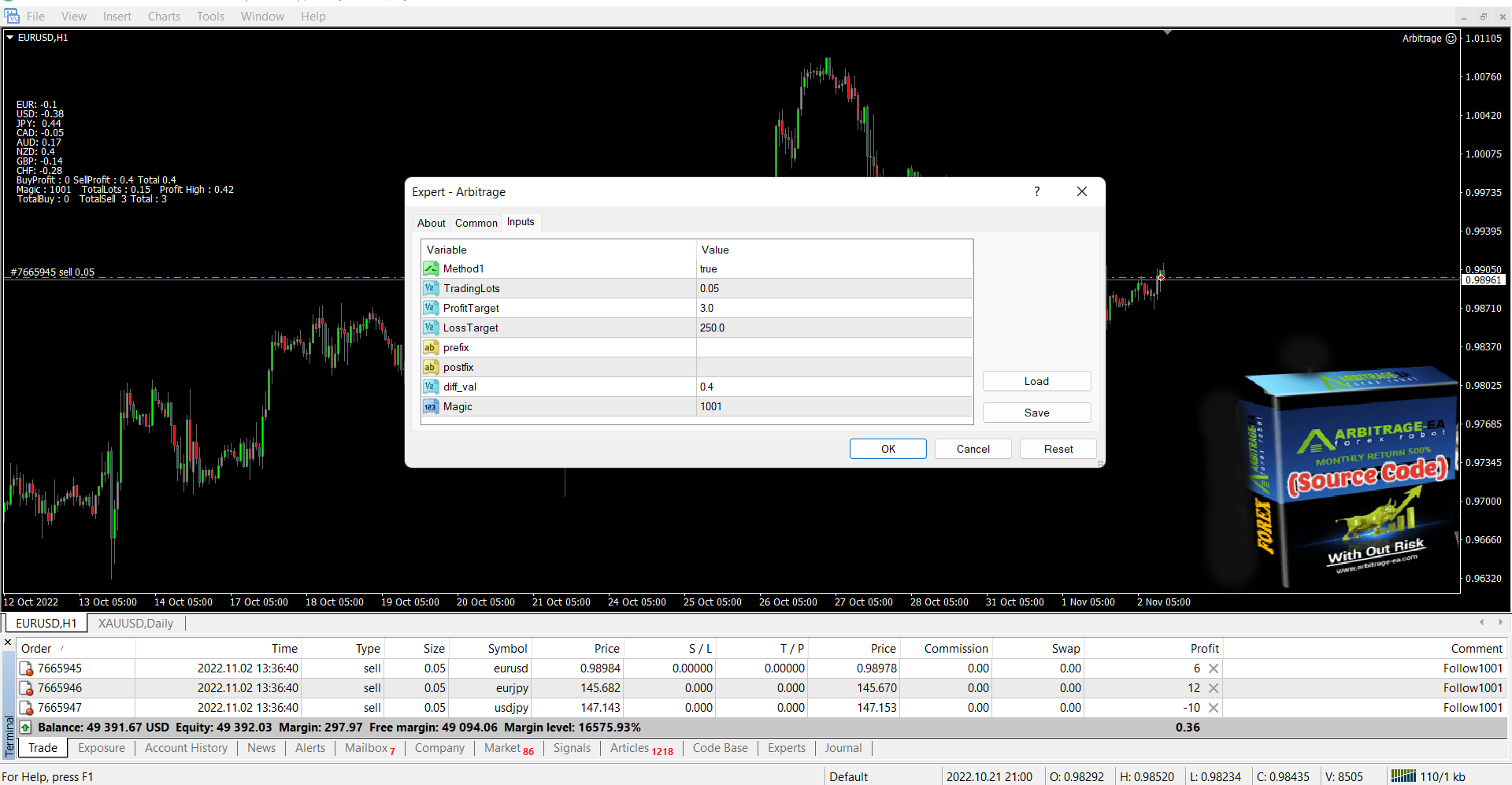Close the eurjpy order 7665946 X icon
1512x785 pixels.
tap(1214, 688)
